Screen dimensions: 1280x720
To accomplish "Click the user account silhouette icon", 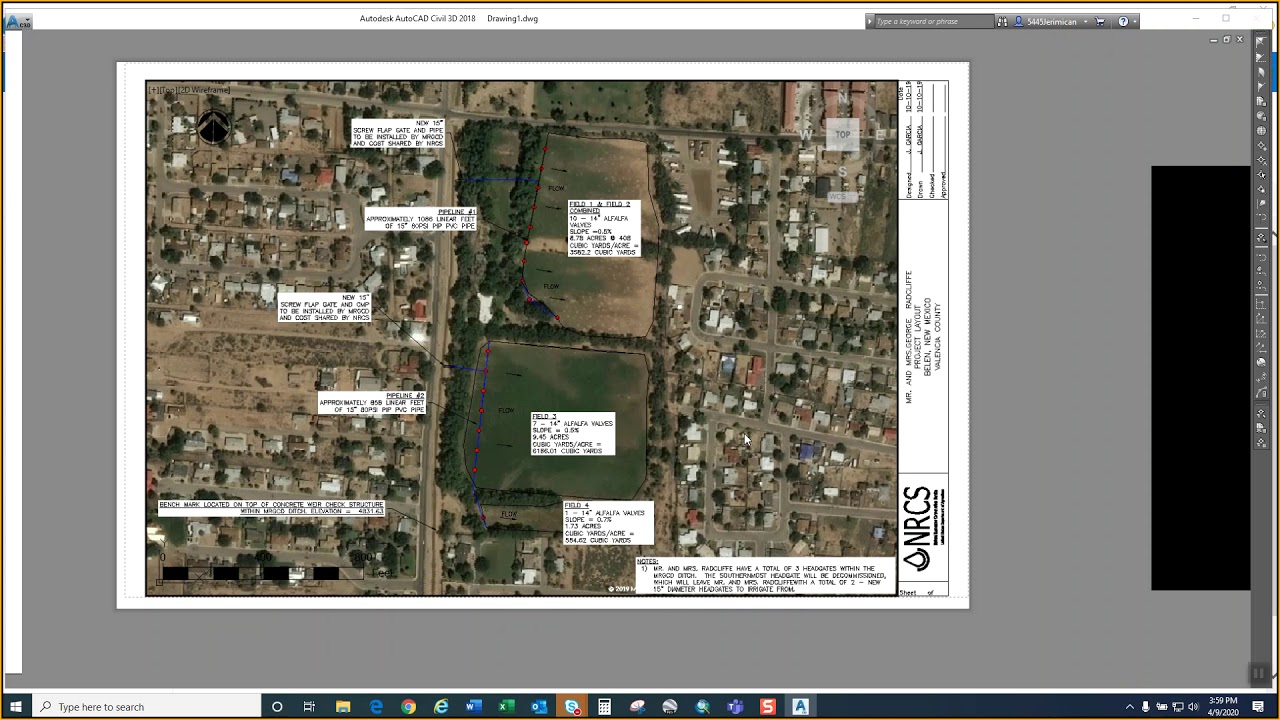I will click(1019, 21).
